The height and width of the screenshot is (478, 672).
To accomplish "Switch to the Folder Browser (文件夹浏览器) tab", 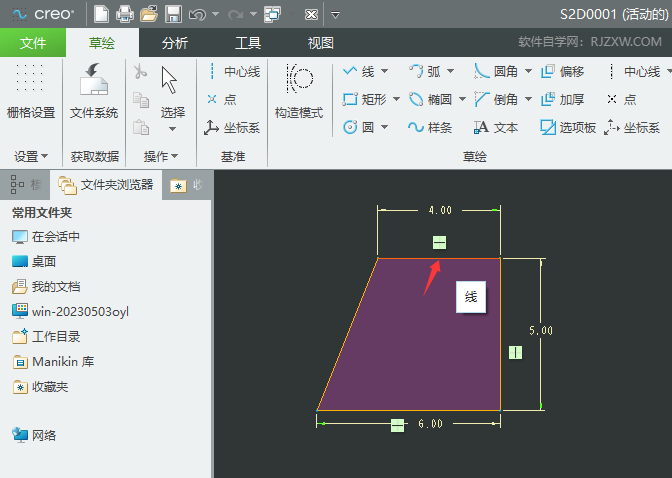I will (106, 185).
